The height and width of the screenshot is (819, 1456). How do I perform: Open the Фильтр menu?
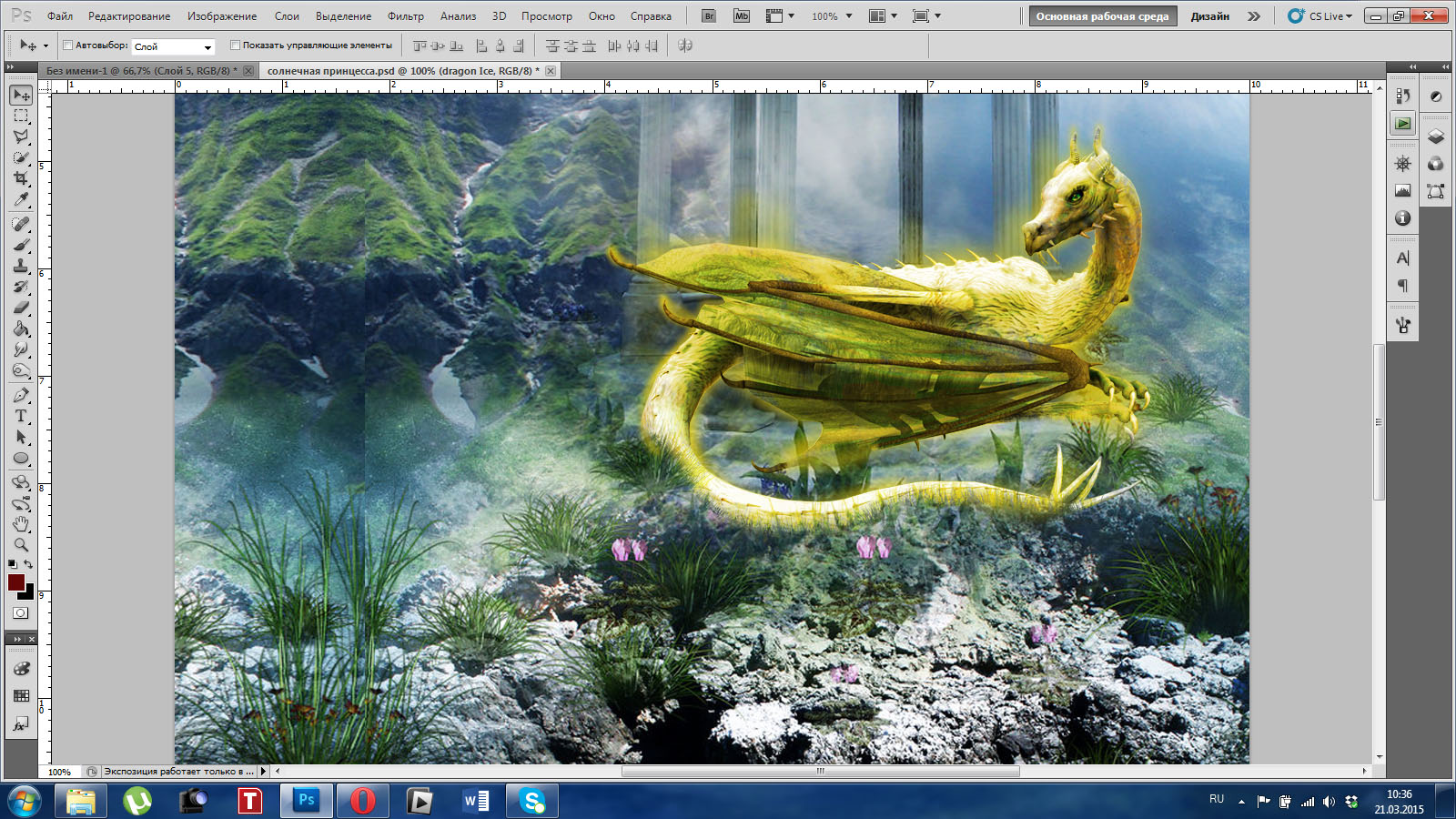click(x=405, y=16)
